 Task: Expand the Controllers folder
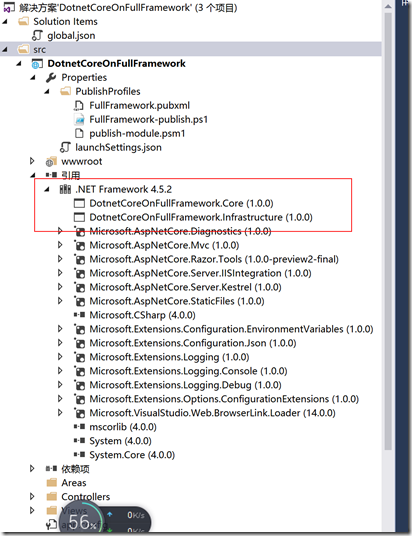click(x=32, y=496)
